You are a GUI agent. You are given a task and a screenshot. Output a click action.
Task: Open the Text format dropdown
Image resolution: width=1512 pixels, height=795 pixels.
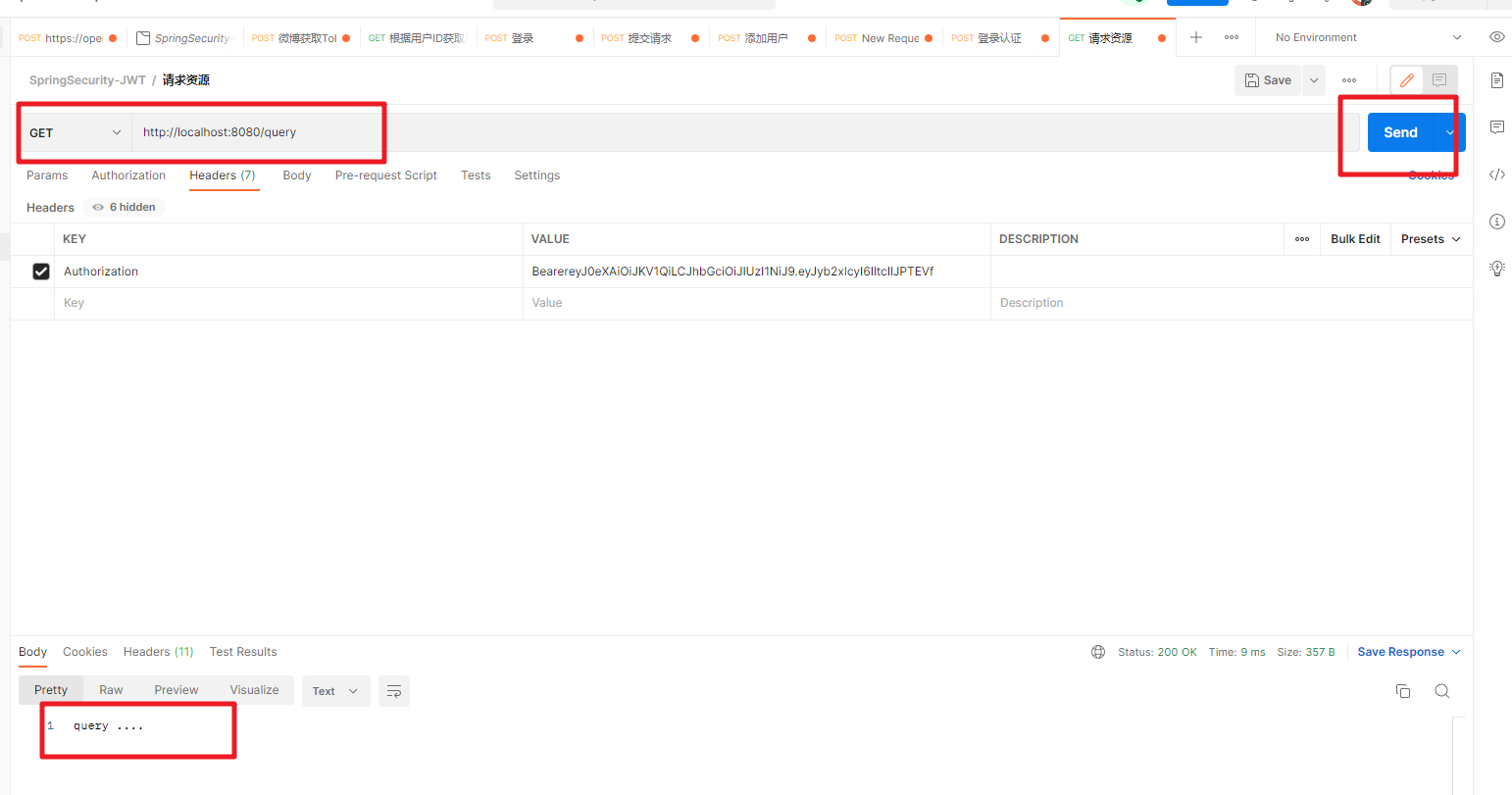click(335, 691)
